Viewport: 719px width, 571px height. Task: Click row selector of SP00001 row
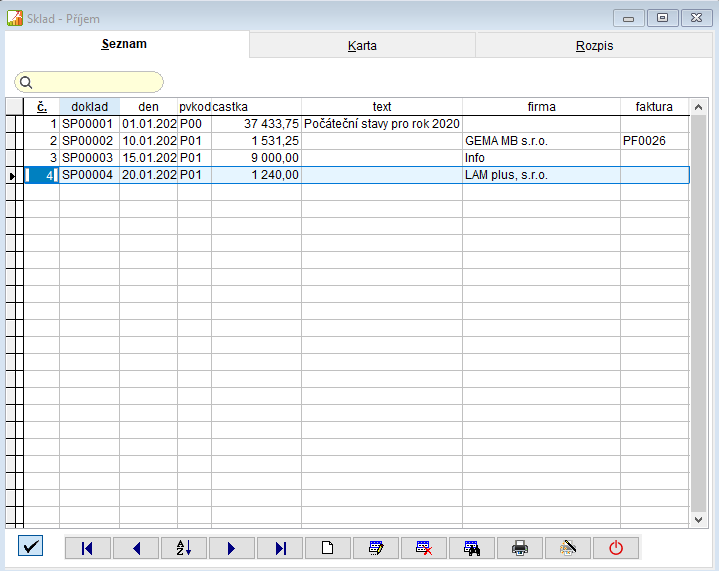(14, 124)
